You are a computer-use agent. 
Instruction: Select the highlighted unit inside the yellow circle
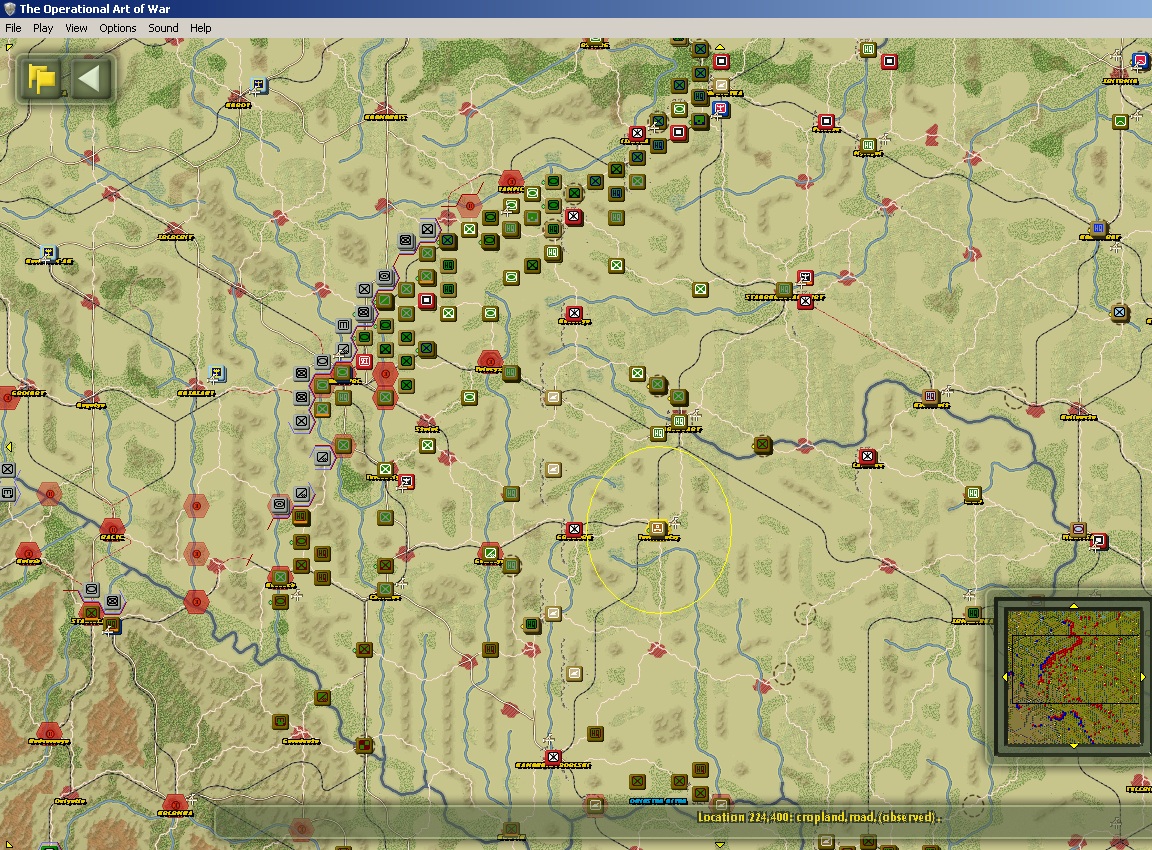pyautogui.click(x=657, y=527)
